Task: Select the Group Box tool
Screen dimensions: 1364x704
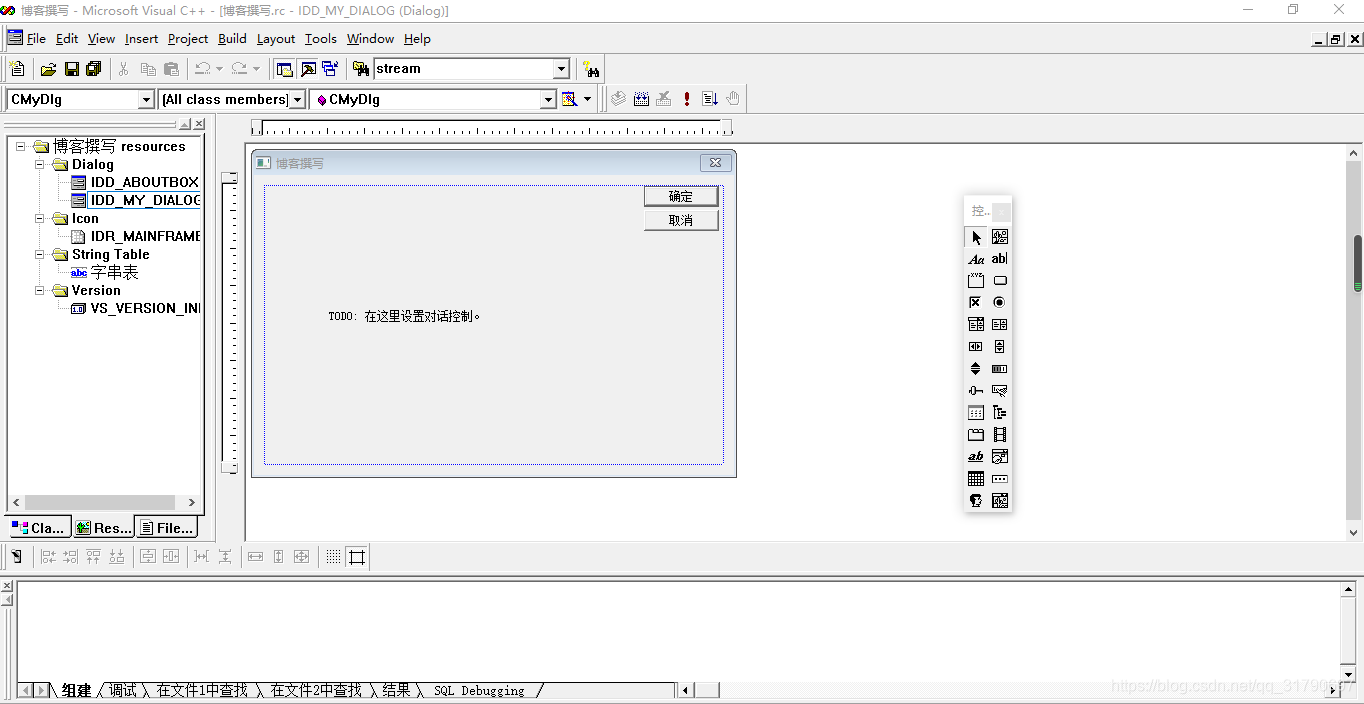Action: [976, 281]
